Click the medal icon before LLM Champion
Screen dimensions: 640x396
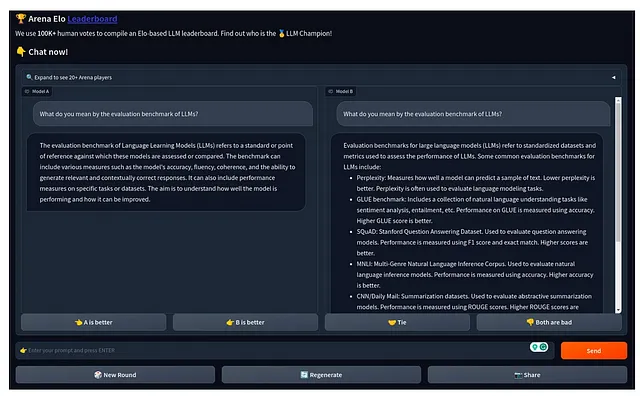tap(282, 33)
